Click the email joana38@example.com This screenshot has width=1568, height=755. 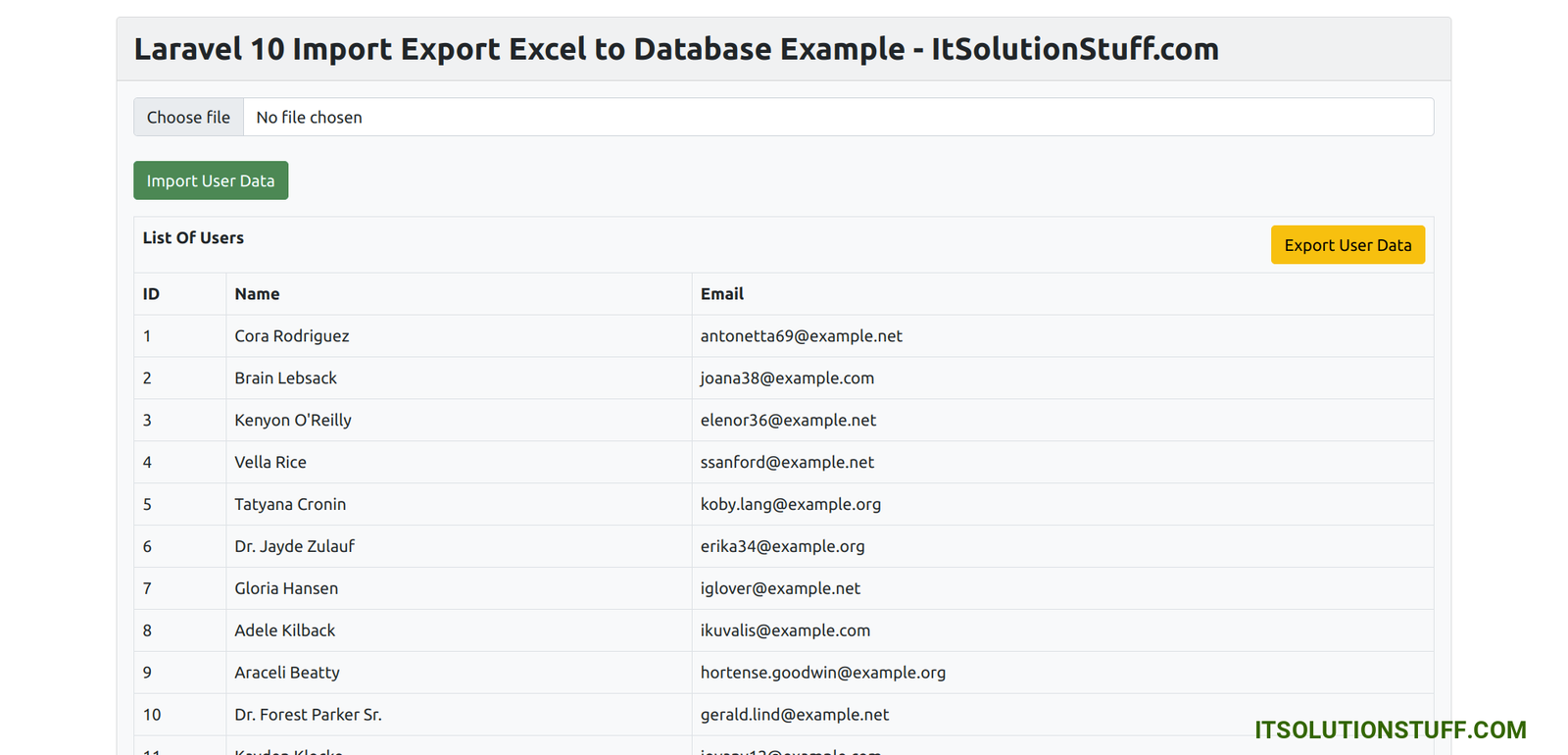[x=787, y=378]
